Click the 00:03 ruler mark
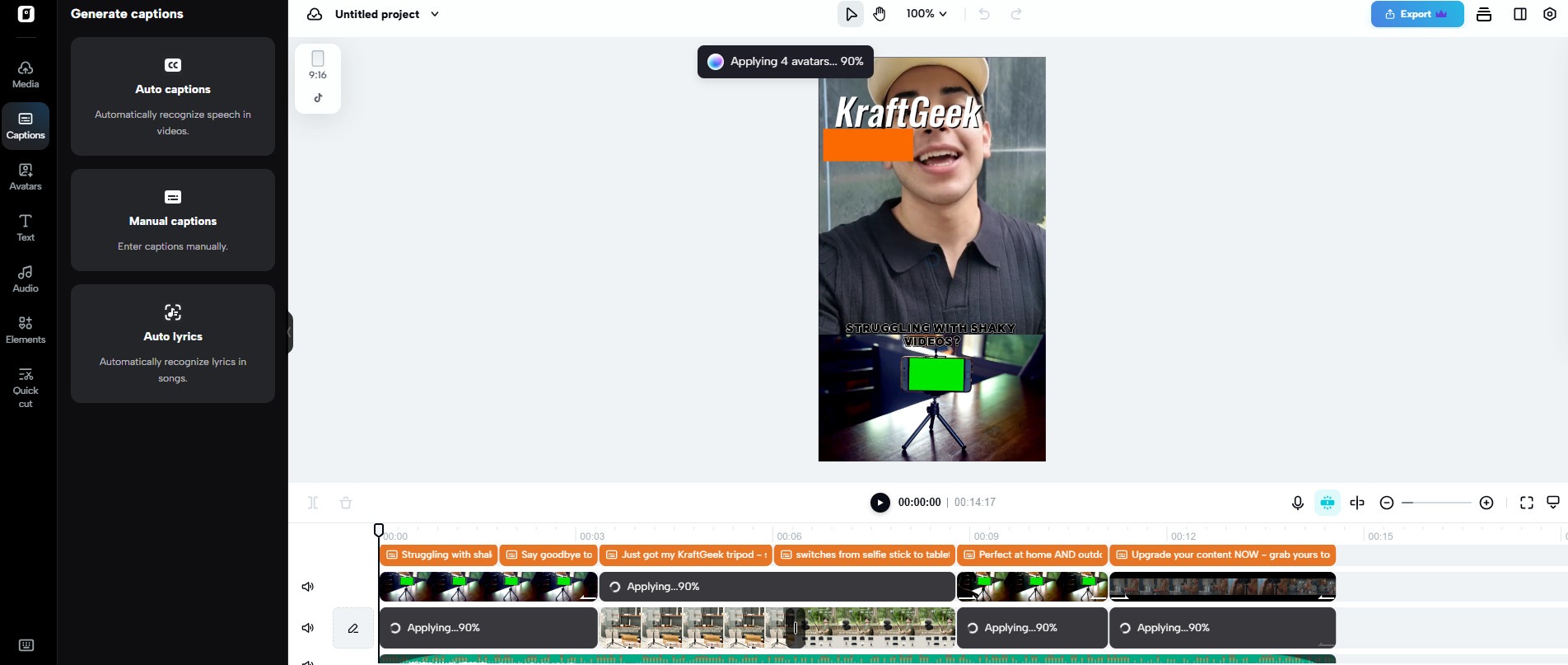 [592, 536]
